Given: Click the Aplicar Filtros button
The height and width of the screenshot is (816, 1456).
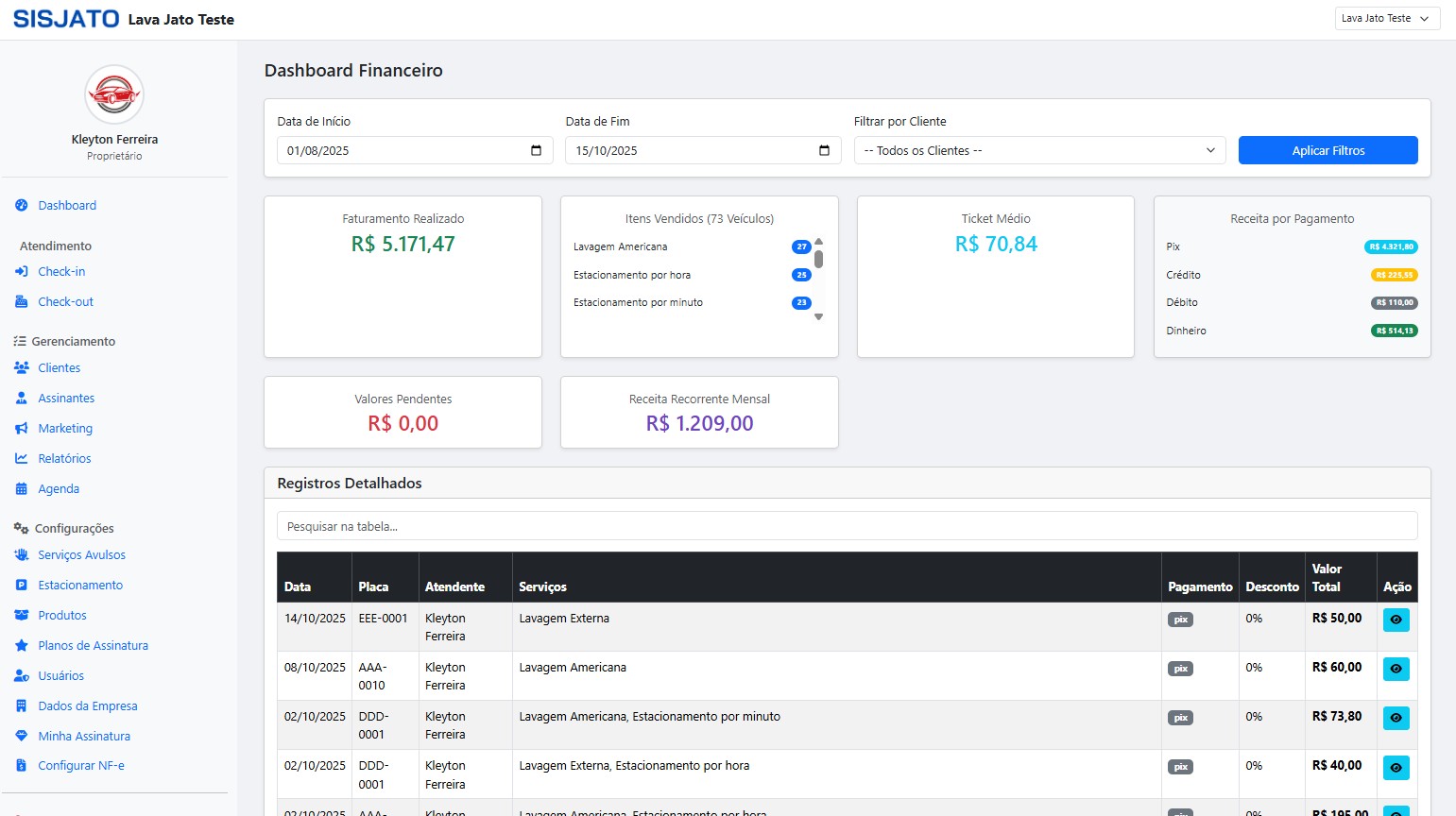Looking at the screenshot, I should coord(1328,151).
